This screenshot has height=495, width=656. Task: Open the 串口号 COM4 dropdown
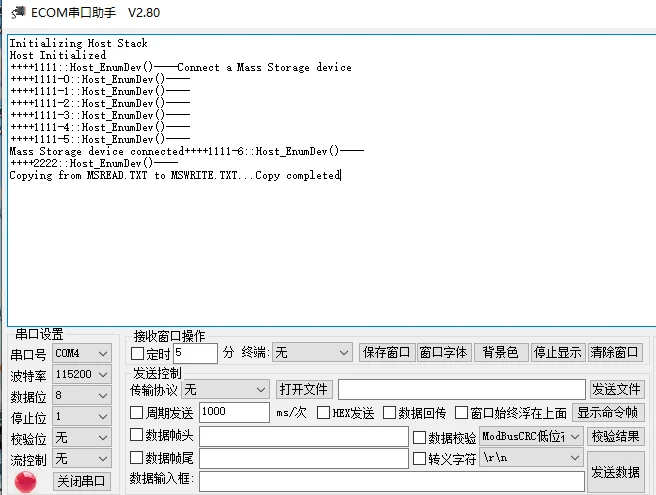point(82,354)
